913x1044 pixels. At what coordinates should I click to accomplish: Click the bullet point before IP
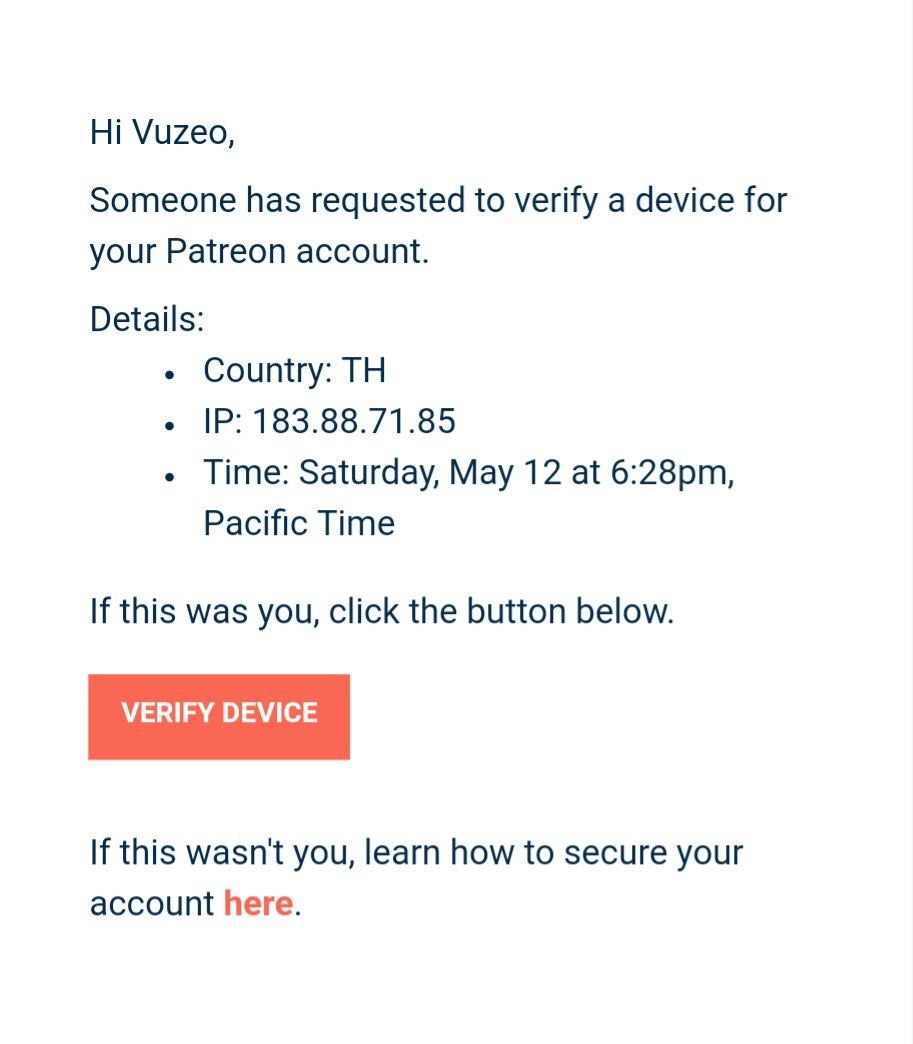click(x=171, y=425)
